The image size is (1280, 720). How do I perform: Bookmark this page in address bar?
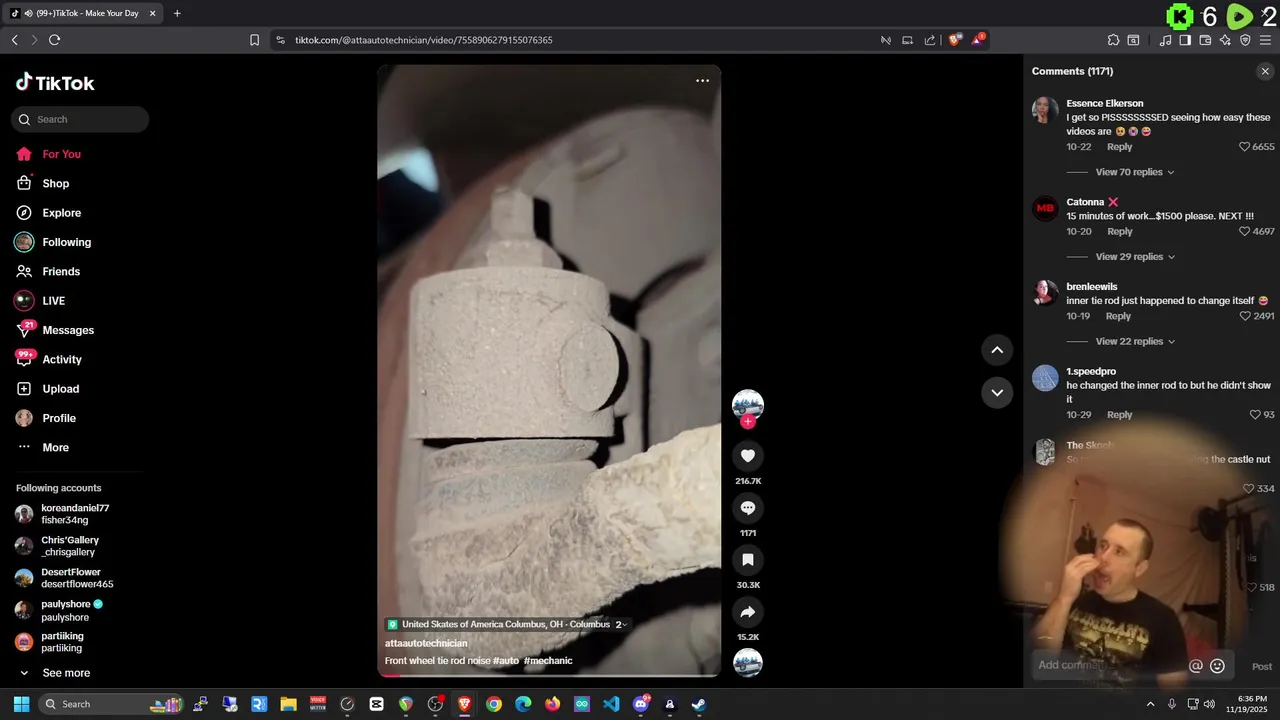pos(254,40)
